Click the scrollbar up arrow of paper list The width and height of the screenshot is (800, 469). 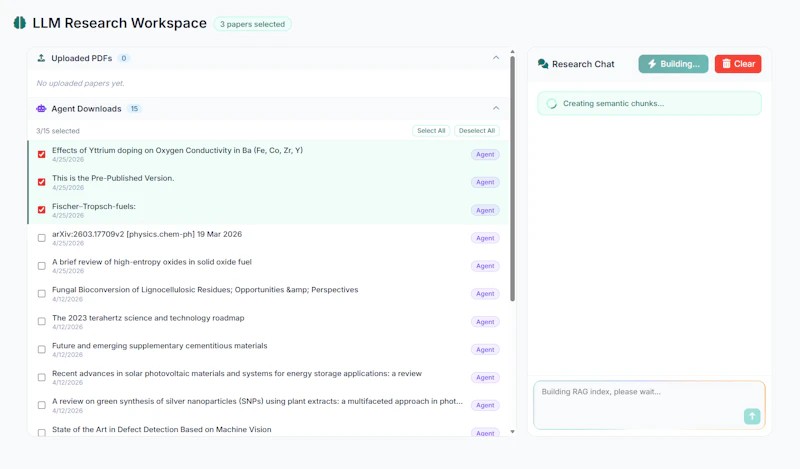pos(512,52)
